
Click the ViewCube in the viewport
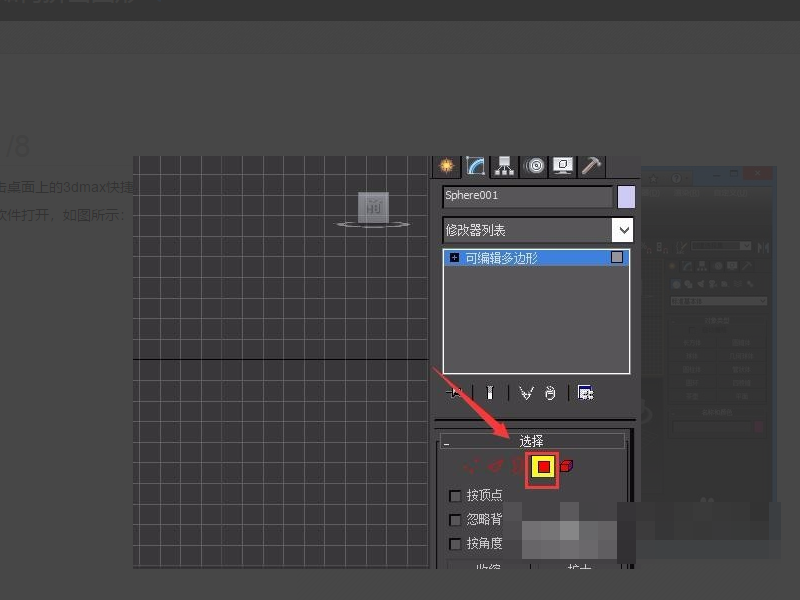(x=373, y=208)
